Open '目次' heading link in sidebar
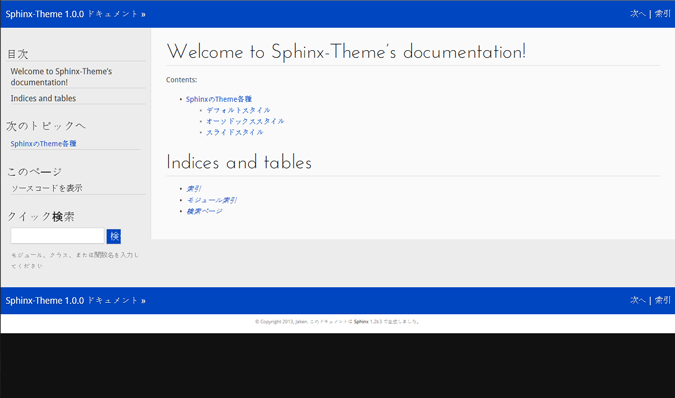Viewport: 675px width, 398px height. 18,54
